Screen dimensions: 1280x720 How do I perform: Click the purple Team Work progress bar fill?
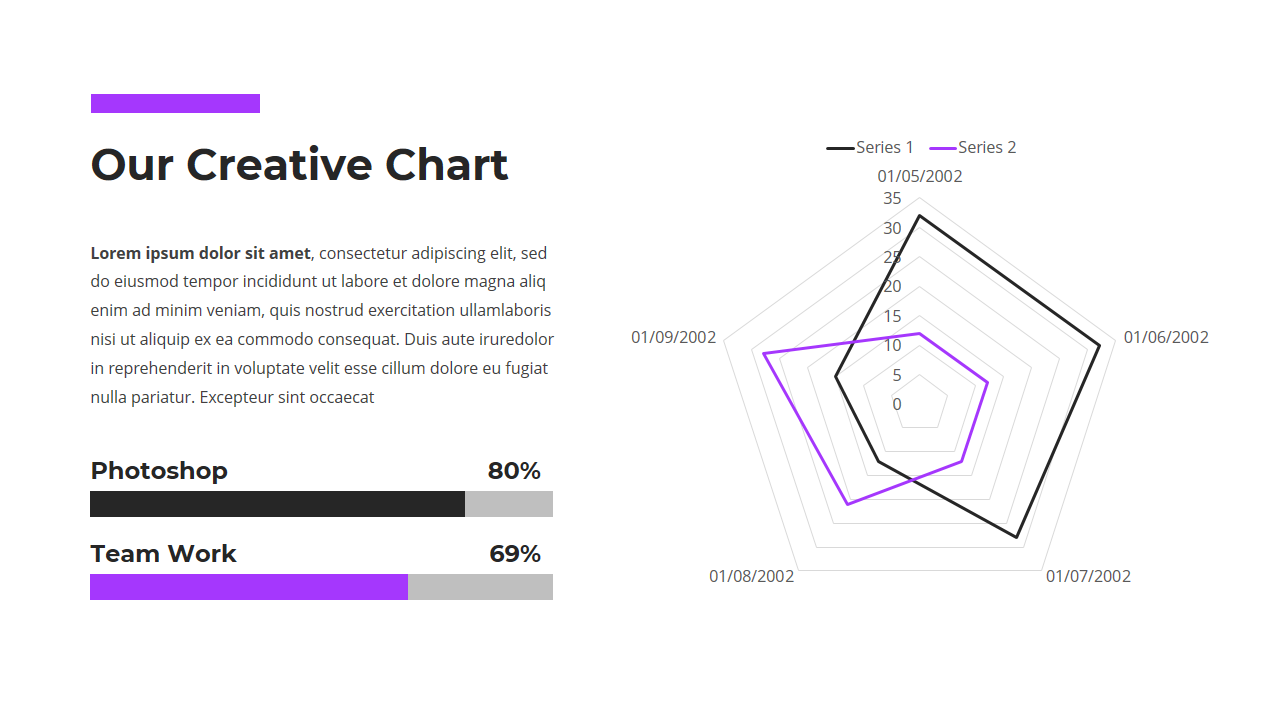(x=249, y=587)
